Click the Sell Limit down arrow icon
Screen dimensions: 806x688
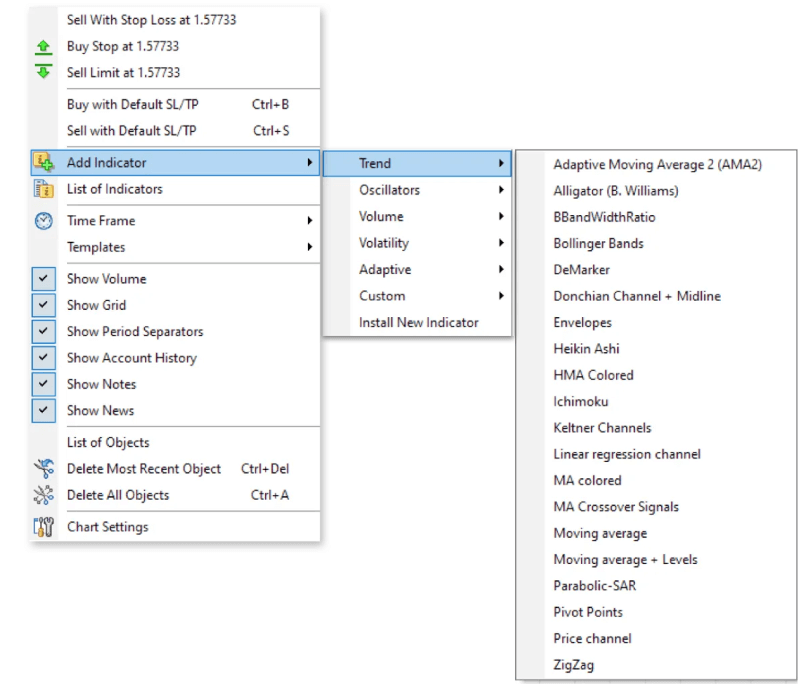pos(43,72)
